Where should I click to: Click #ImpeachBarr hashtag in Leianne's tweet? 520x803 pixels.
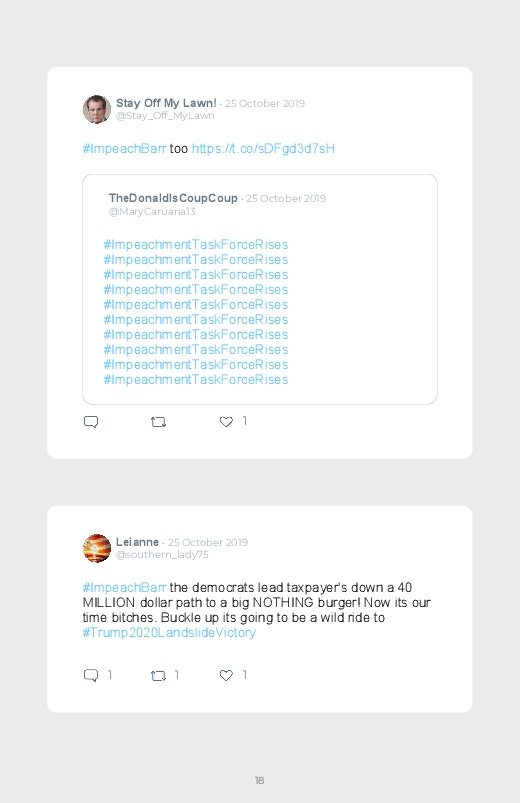(124, 587)
